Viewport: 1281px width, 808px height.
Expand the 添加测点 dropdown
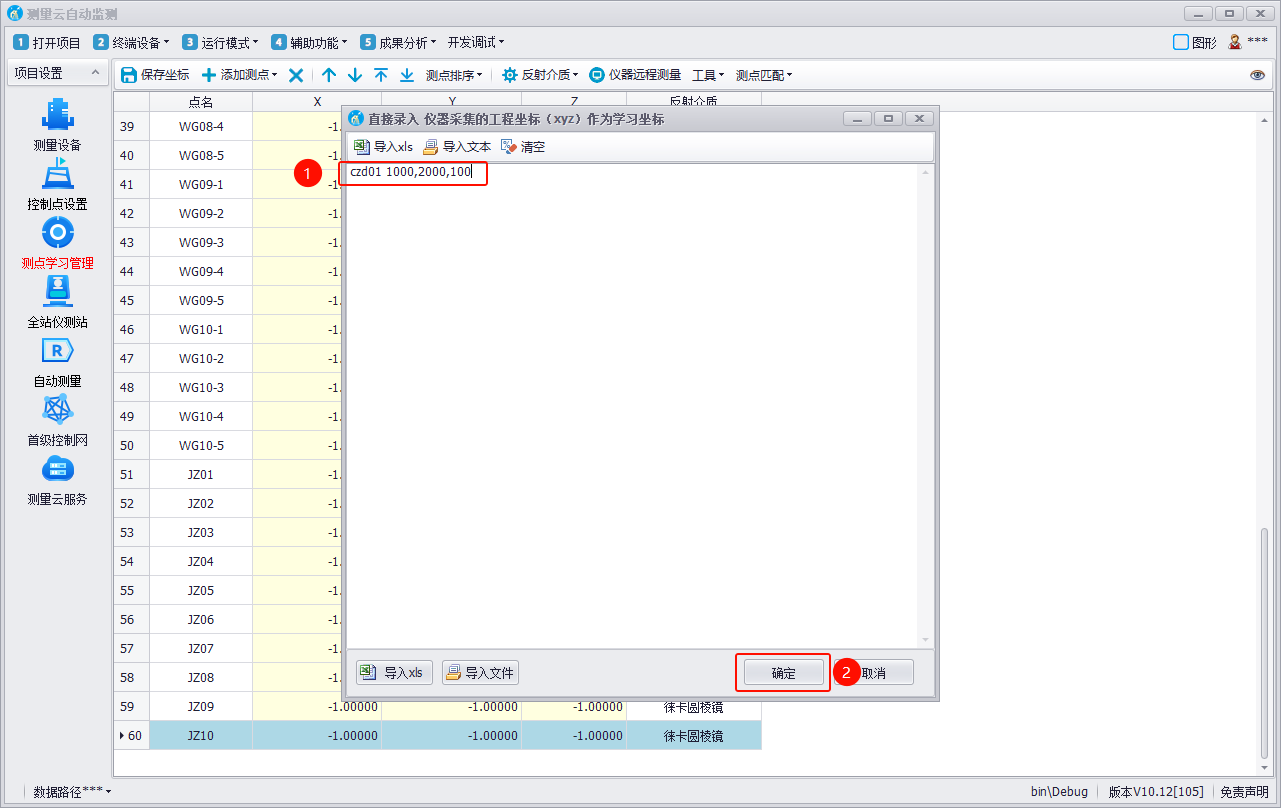pos(240,75)
